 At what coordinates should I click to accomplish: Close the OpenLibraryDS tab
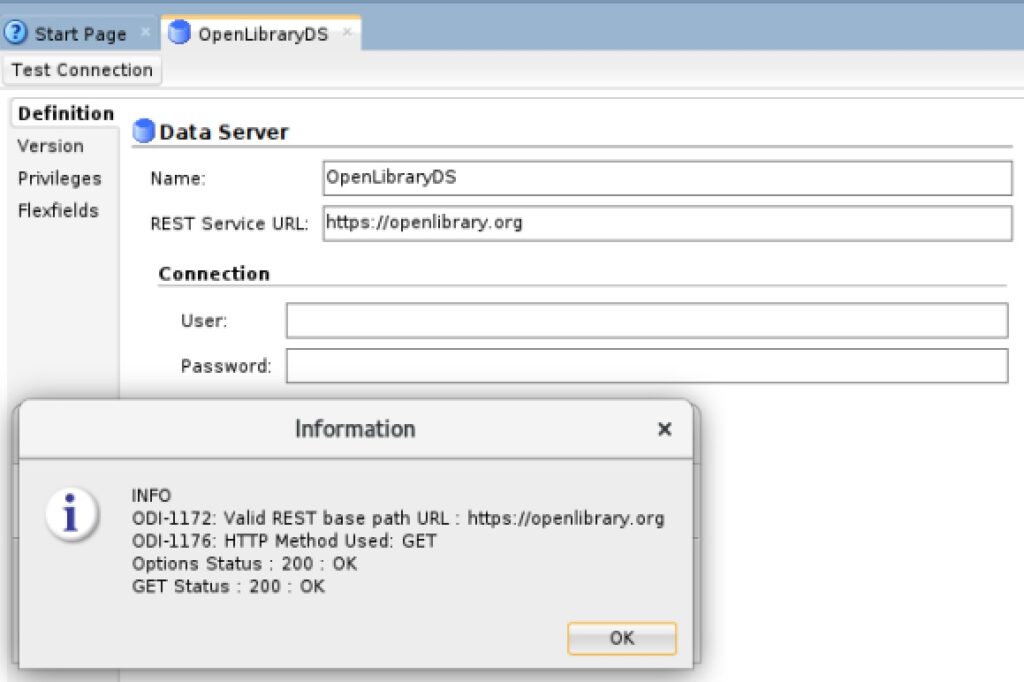(347, 31)
